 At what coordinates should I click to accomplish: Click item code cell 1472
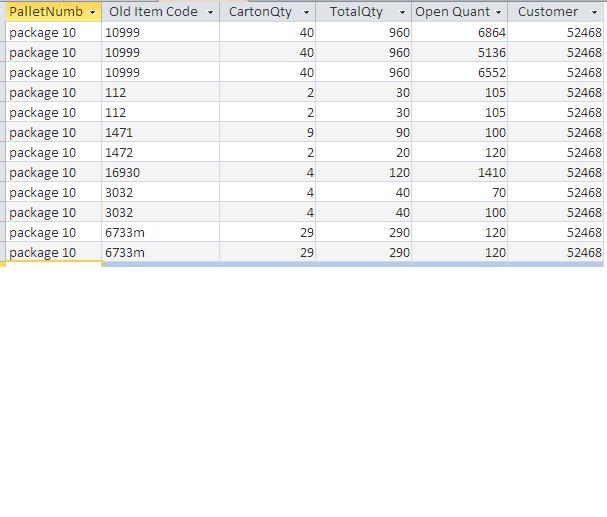(x=160, y=152)
